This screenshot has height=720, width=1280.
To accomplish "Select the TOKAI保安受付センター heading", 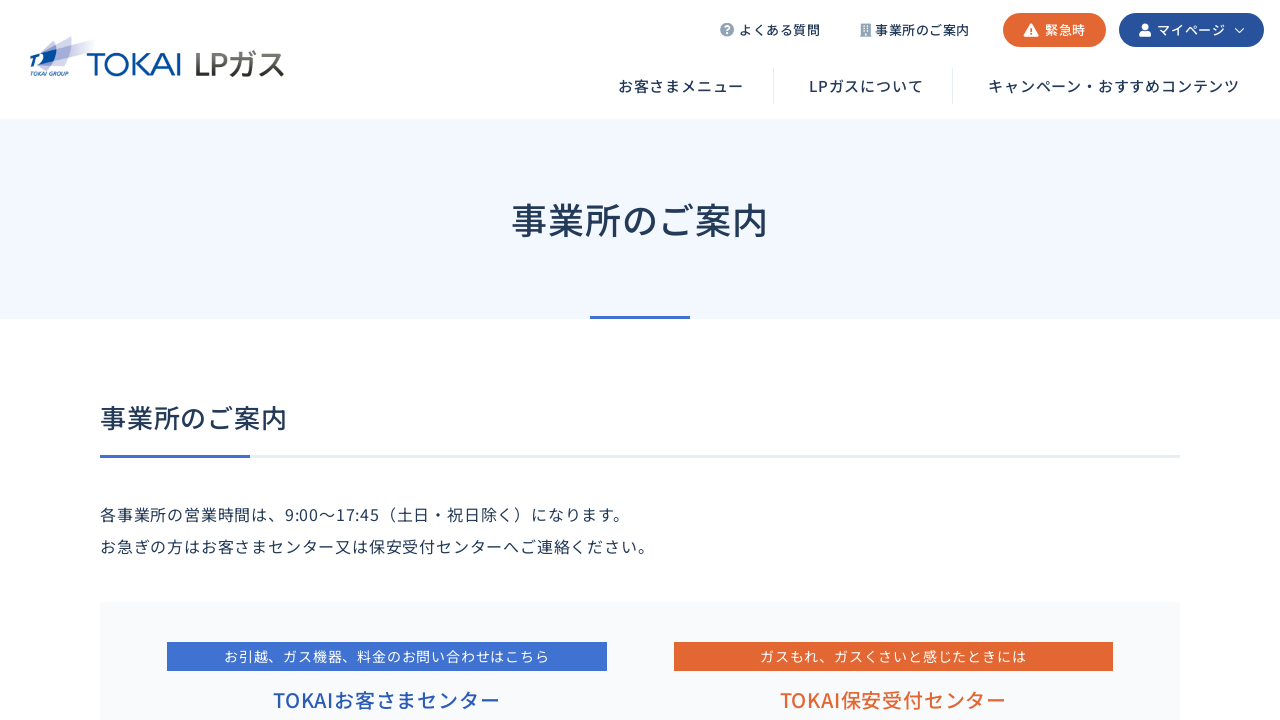I will coord(893,700).
